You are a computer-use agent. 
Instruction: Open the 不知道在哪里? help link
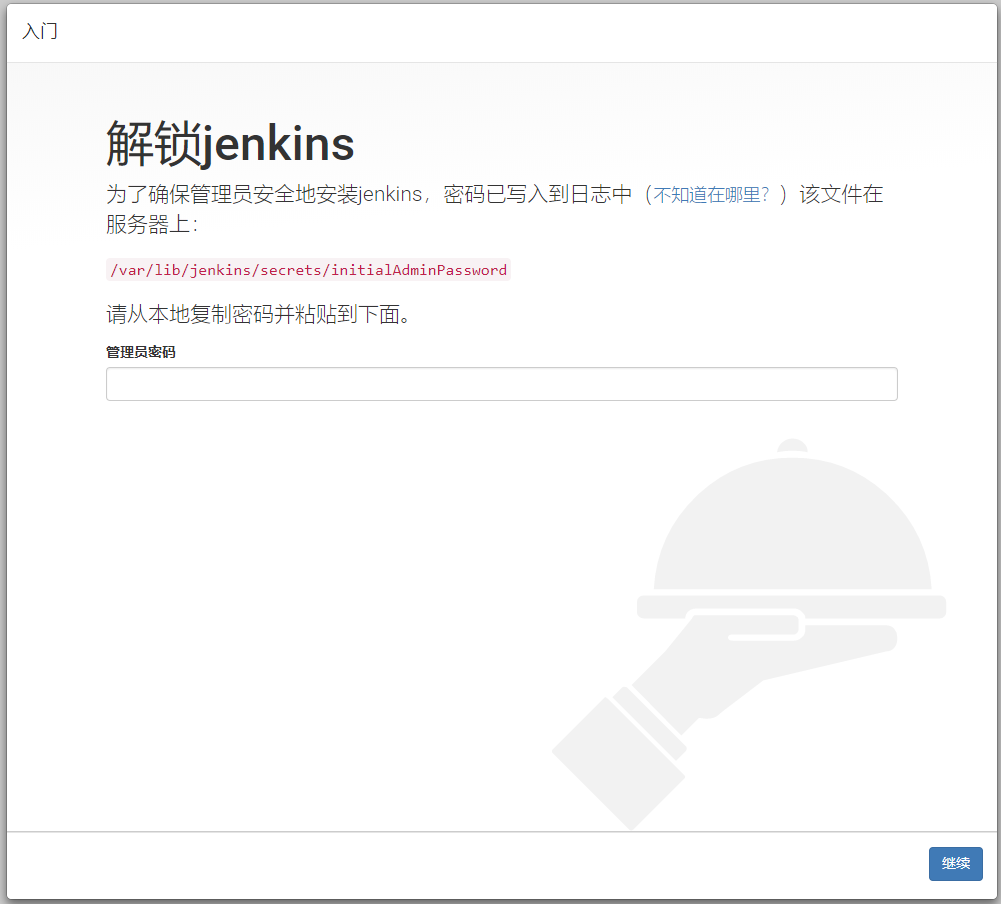[x=711, y=194]
